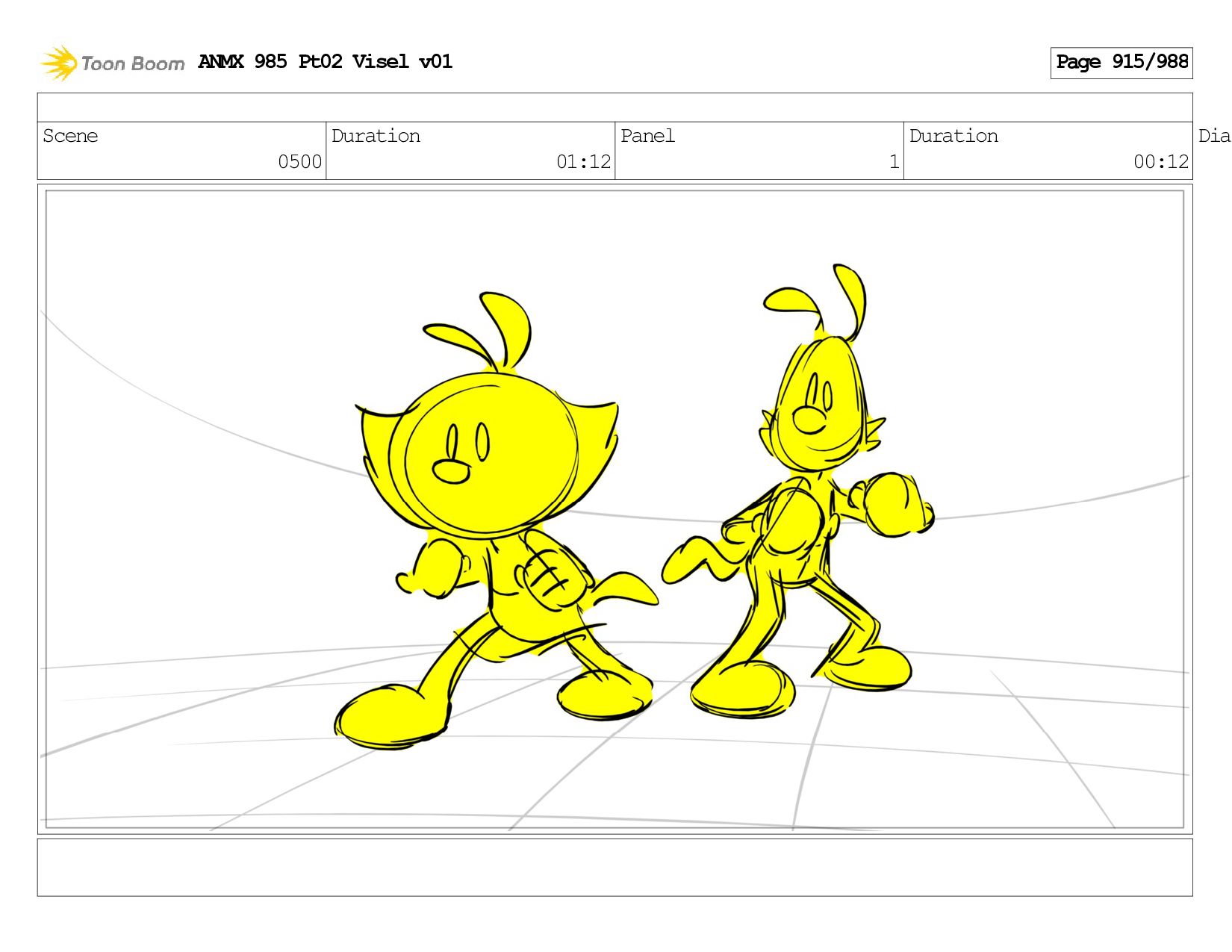Click the empty notes box below panel

[615, 868]
